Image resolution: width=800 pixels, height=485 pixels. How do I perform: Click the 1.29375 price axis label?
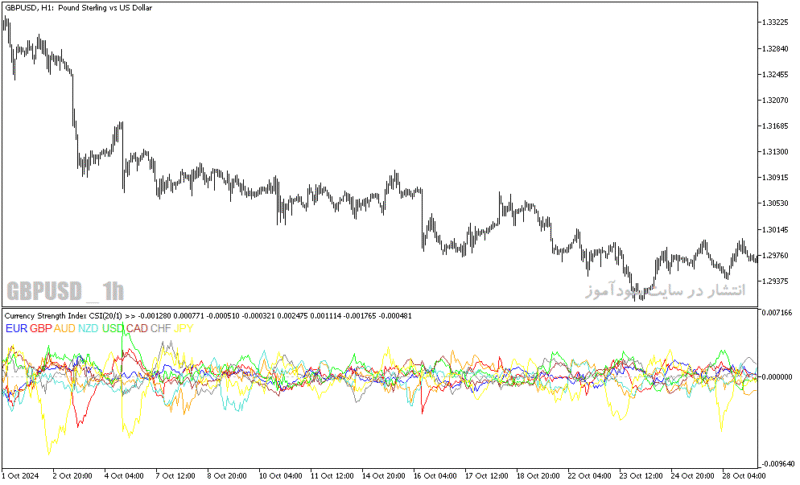tap(775, 281)
